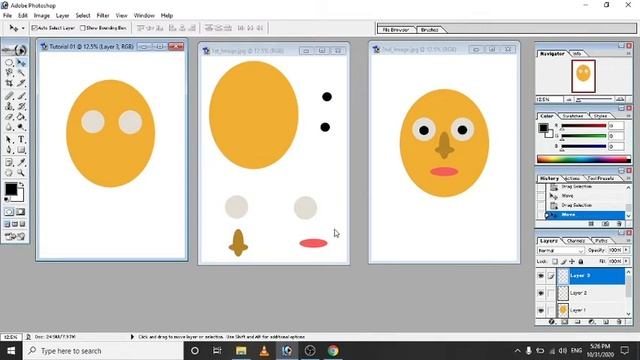Delete layer using Layers panel trash icon
Viewport: 640px width, 360px height.
point(619,322)
